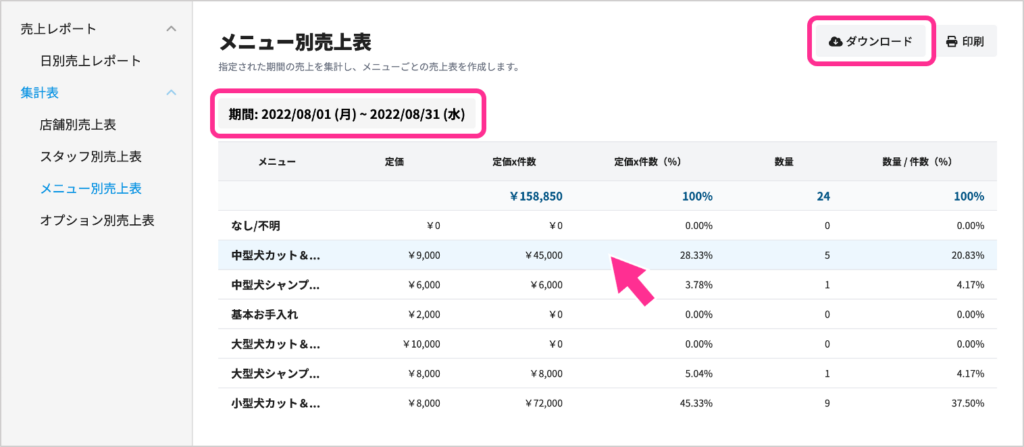Click the cloud download icon
Screen dimensions: 1024x447
coord(835,41)
